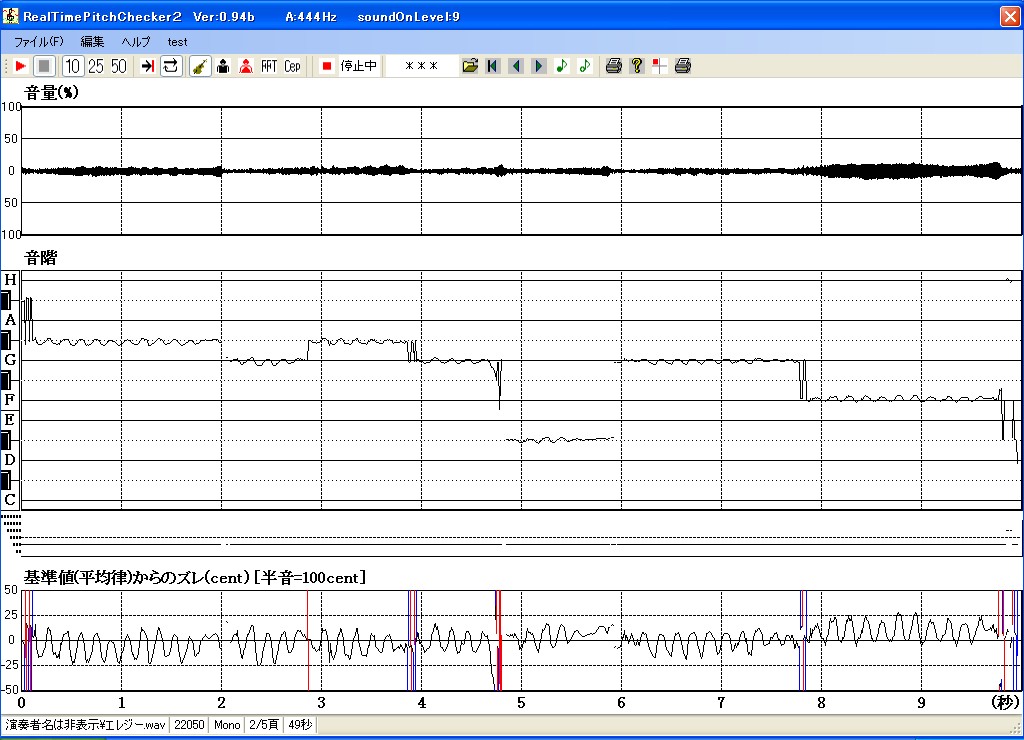
Task: Open the ファイル(F) menu
Action: pyautogui.click(x=39, y=42)
